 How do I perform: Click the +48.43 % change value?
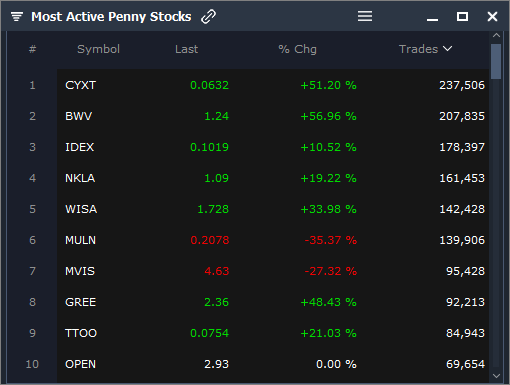[x=328, y=302]
